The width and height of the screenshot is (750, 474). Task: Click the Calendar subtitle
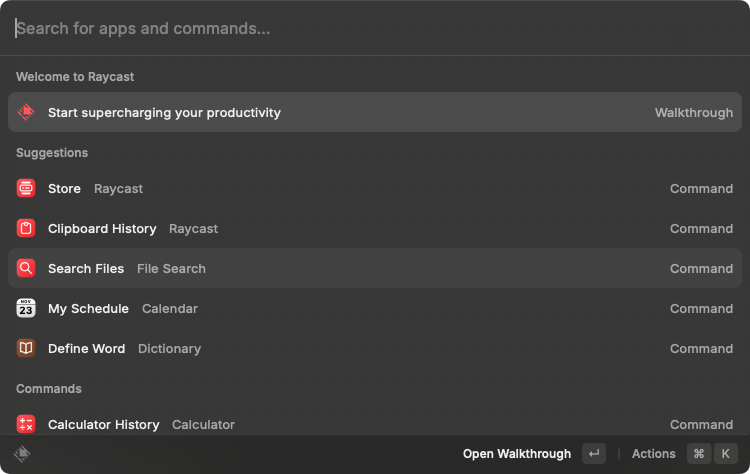coord(170,309)
